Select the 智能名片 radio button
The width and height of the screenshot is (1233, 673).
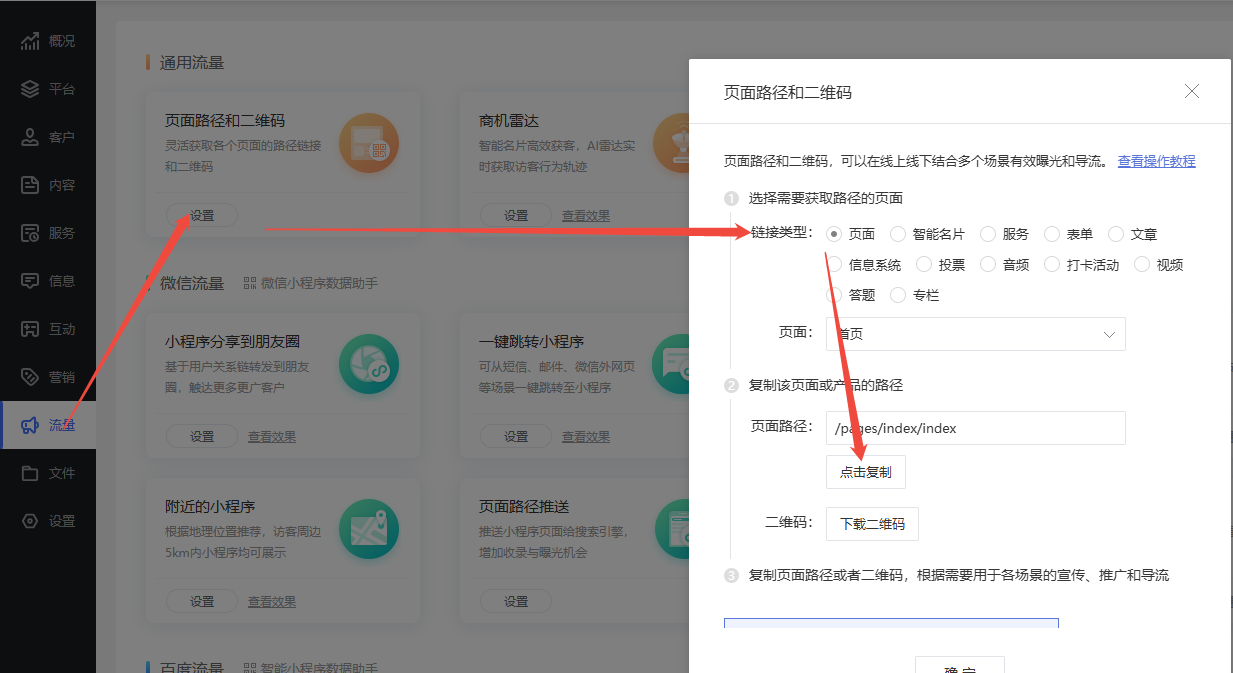pos(898,234)
